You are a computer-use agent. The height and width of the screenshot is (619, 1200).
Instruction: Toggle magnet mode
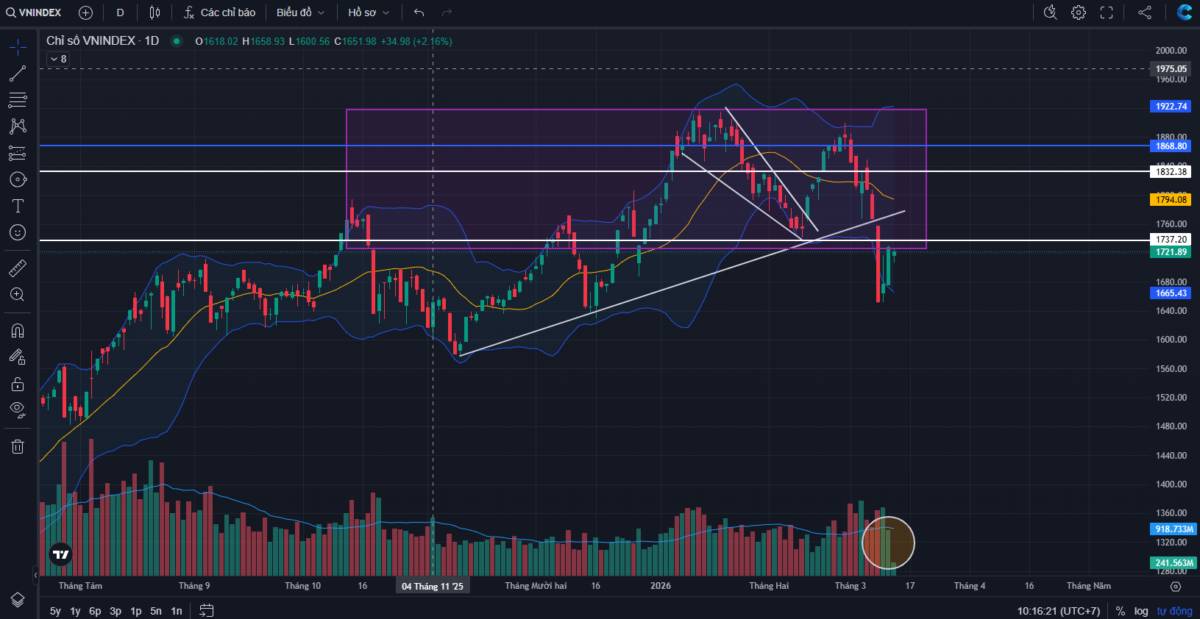click(17, 330)
